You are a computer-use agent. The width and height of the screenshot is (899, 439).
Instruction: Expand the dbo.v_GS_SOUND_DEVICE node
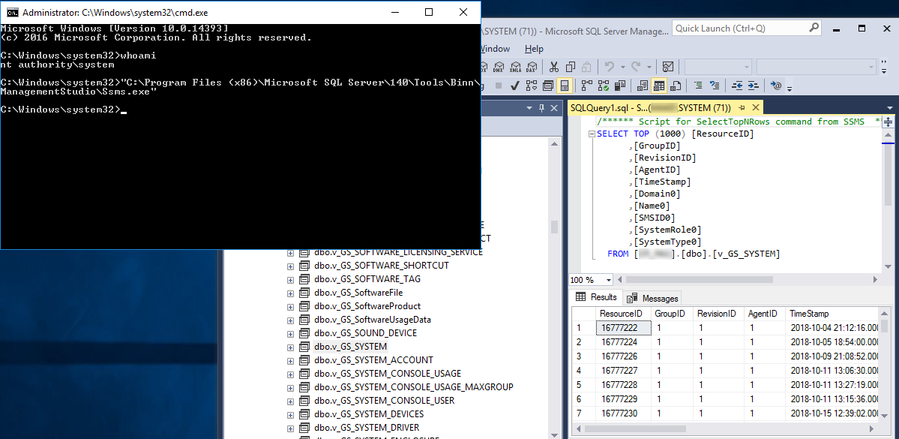(290, 334)
